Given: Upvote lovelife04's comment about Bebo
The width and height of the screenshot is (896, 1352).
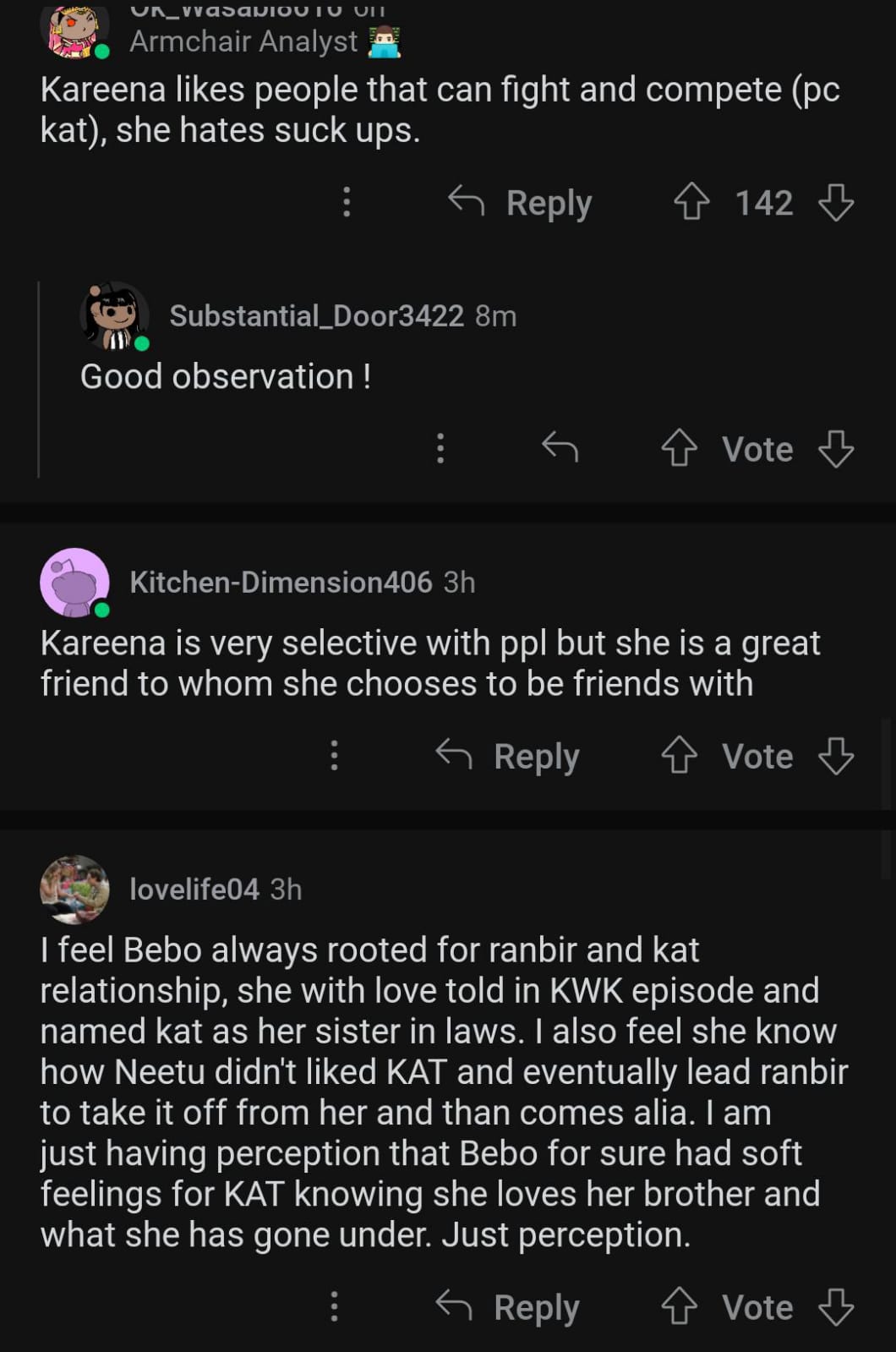Looking at the screenshot, I should tap(679, 1306).
